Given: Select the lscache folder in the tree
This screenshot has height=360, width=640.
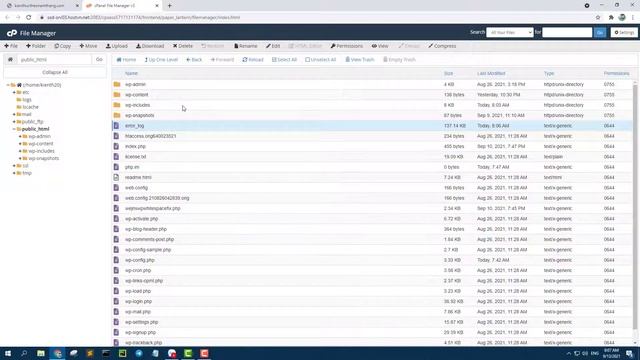Looking at the screenshot, I should [x=31, y=107].
